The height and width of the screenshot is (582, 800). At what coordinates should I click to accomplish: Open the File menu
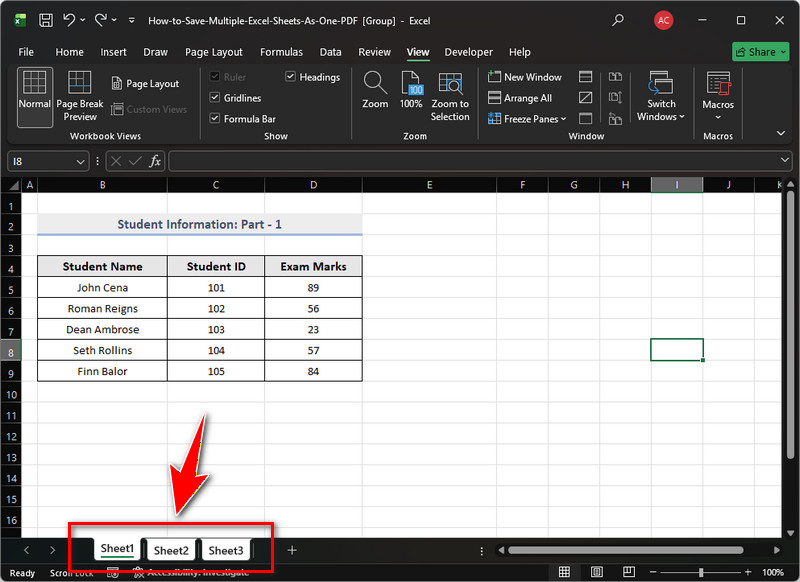pyautogui.click(x=26, y=52)
